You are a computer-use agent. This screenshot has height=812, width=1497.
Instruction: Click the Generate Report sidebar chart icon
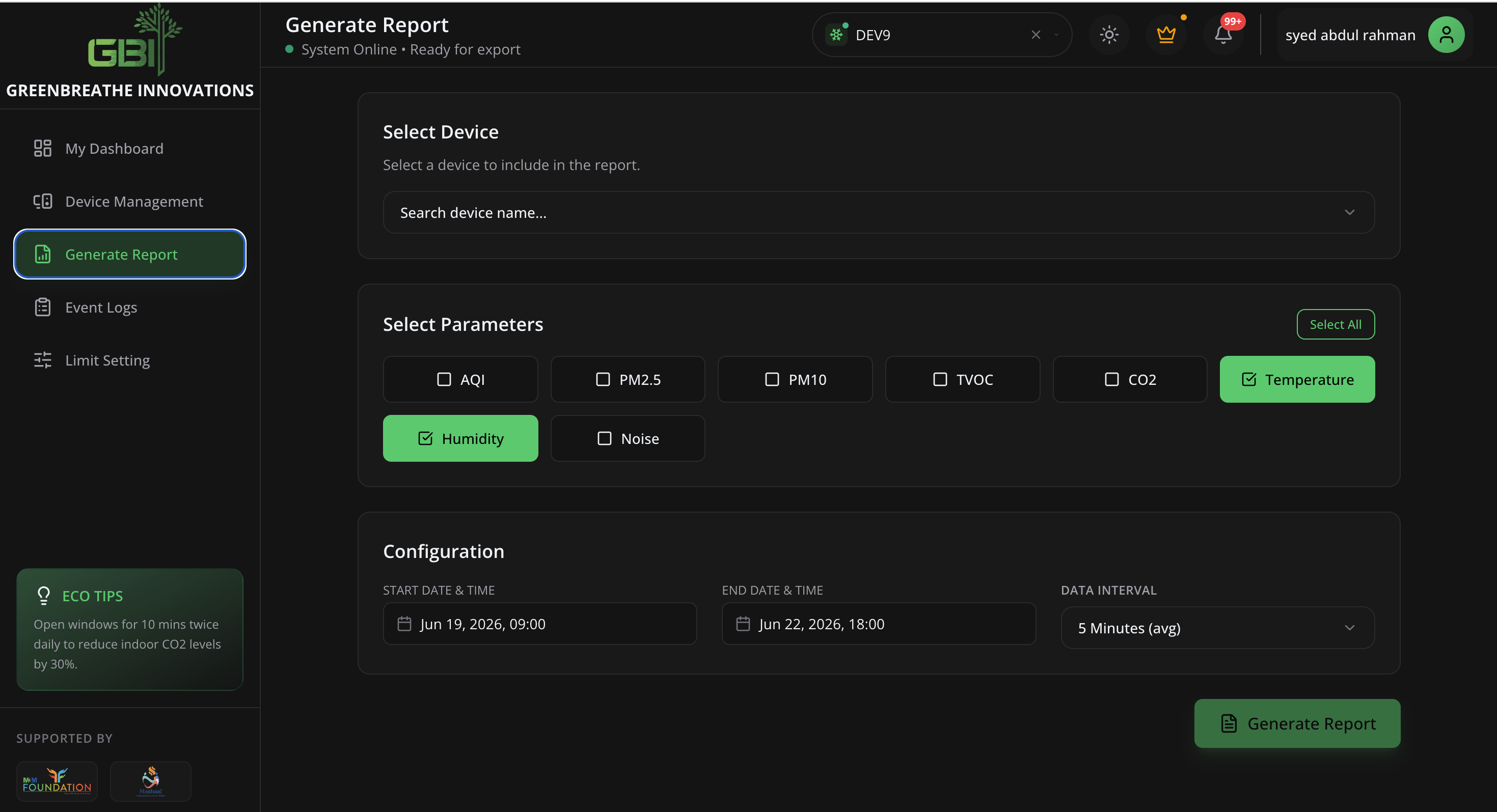pos(42,254)
